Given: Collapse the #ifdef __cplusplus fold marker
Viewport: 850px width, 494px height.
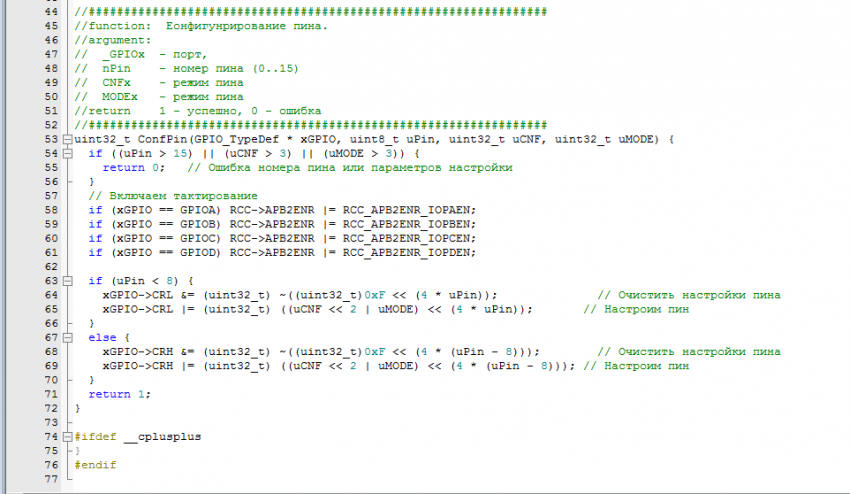Looking at the screenshot, I should point(67,437).
